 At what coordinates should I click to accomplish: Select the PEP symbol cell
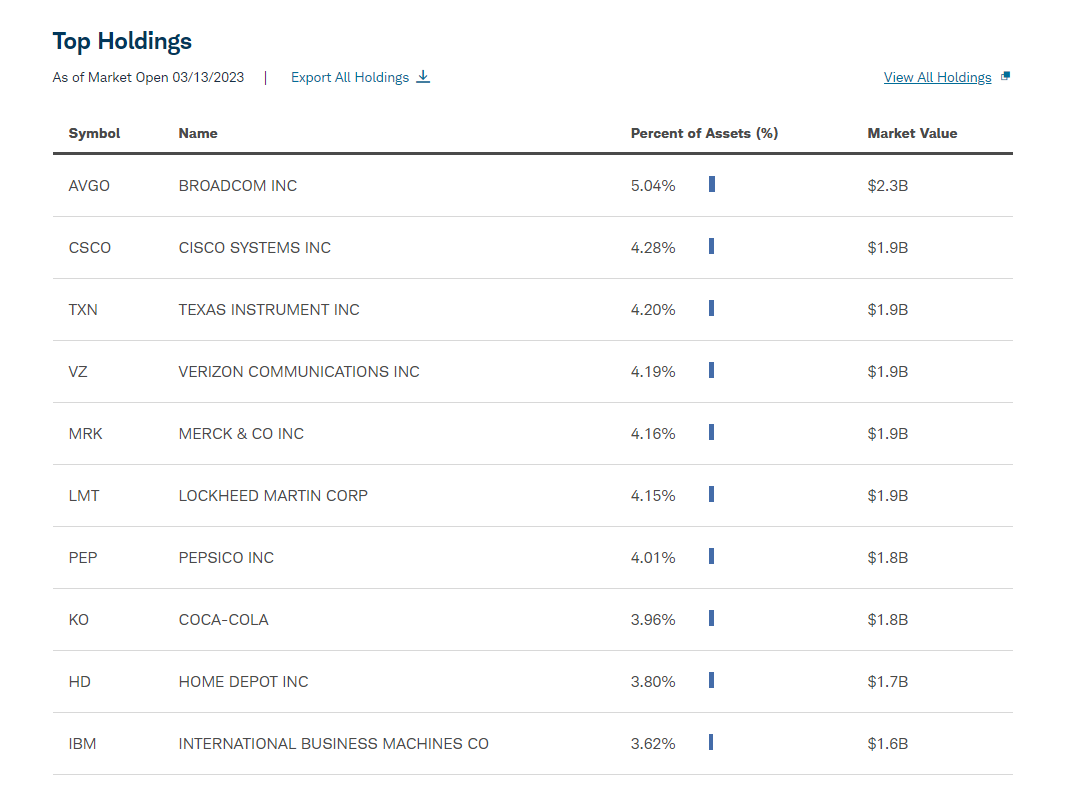83,557
